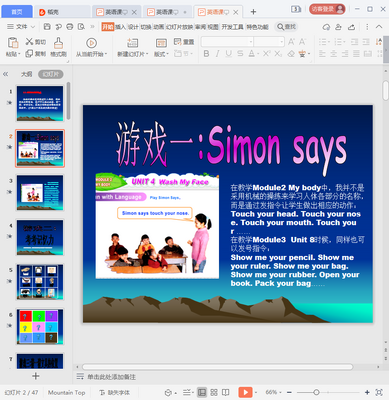
Task: Expand more quick access tools chevron
Action: (x=92, y=27)
